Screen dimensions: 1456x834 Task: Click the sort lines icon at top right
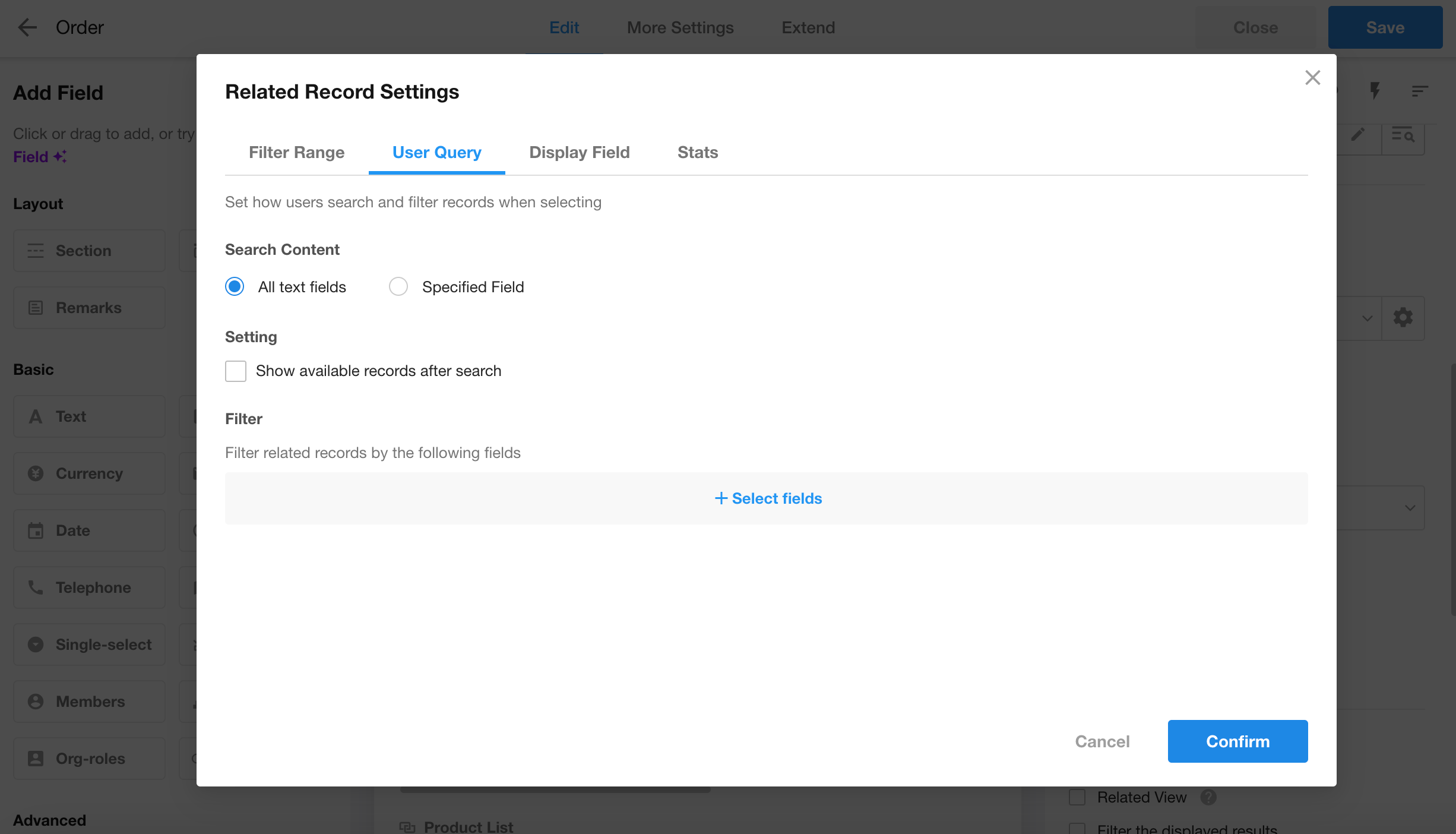click(x=1419, y=91)
